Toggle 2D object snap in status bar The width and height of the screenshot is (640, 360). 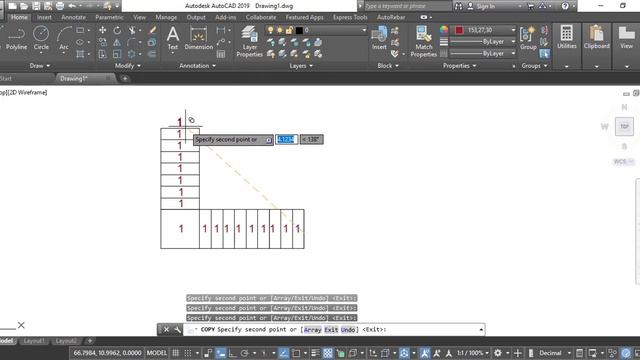tap(296, 353)
